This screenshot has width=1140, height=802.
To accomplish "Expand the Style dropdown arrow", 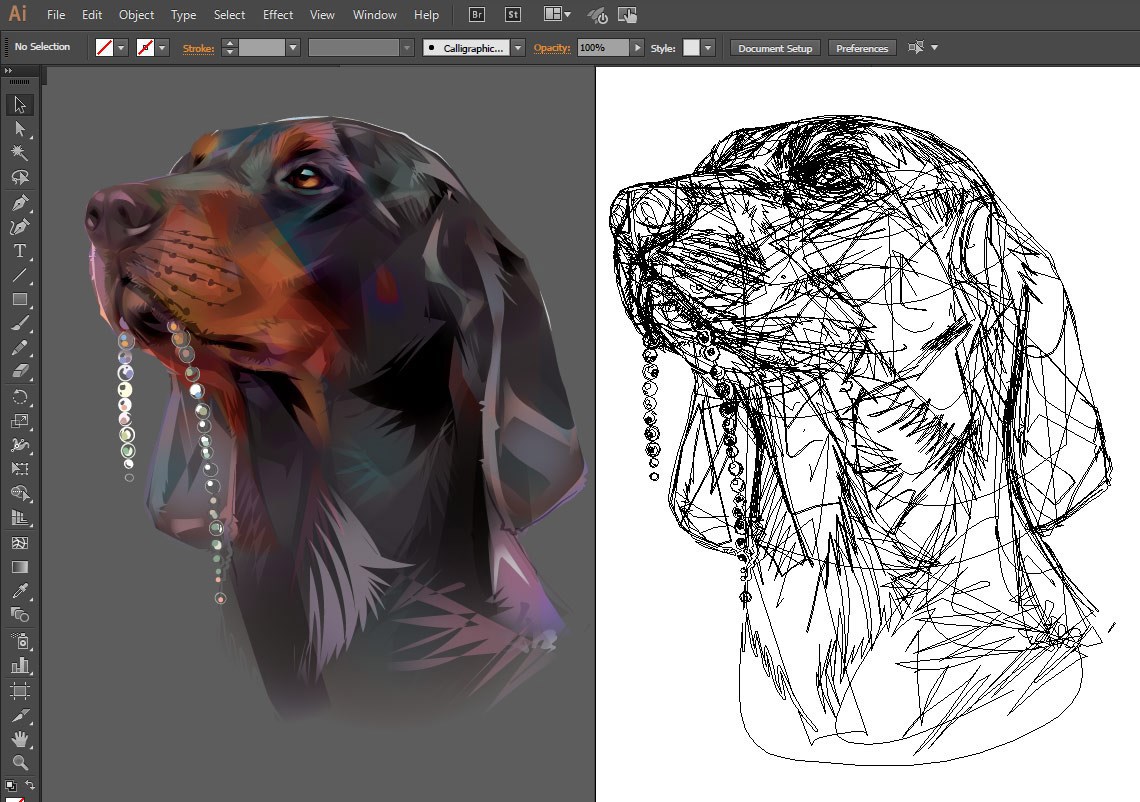I will coord(707,48).
